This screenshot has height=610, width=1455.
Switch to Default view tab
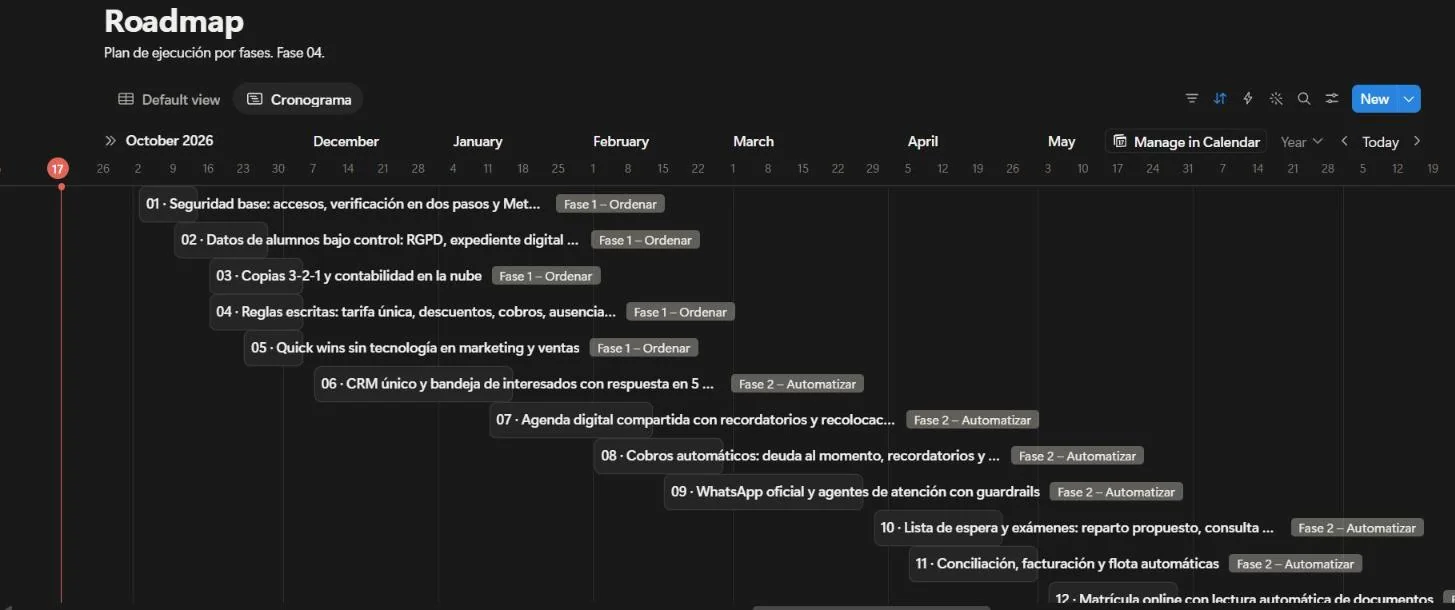[169, 99]
